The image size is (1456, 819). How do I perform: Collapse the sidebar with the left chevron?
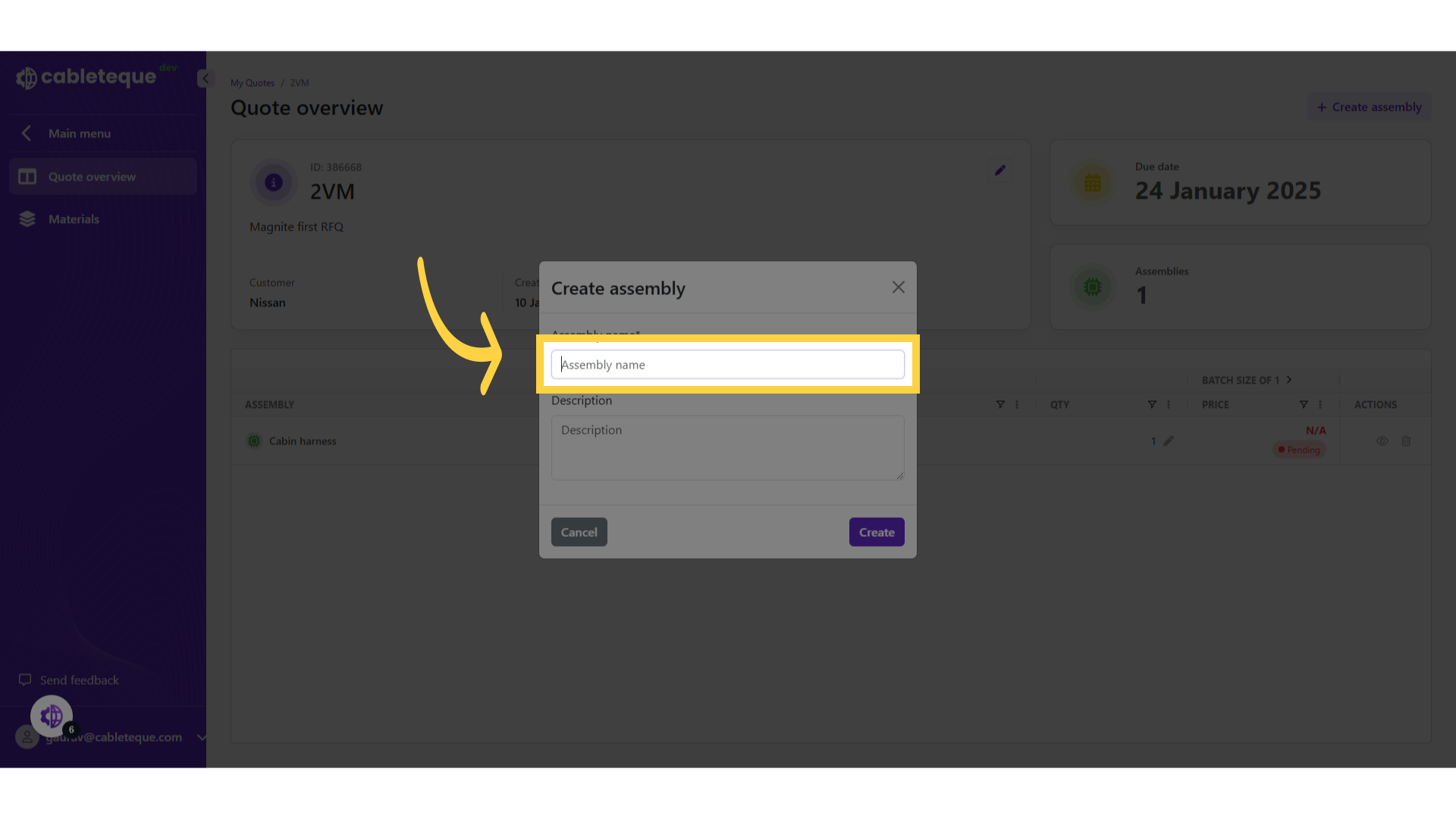click(205, 78)
